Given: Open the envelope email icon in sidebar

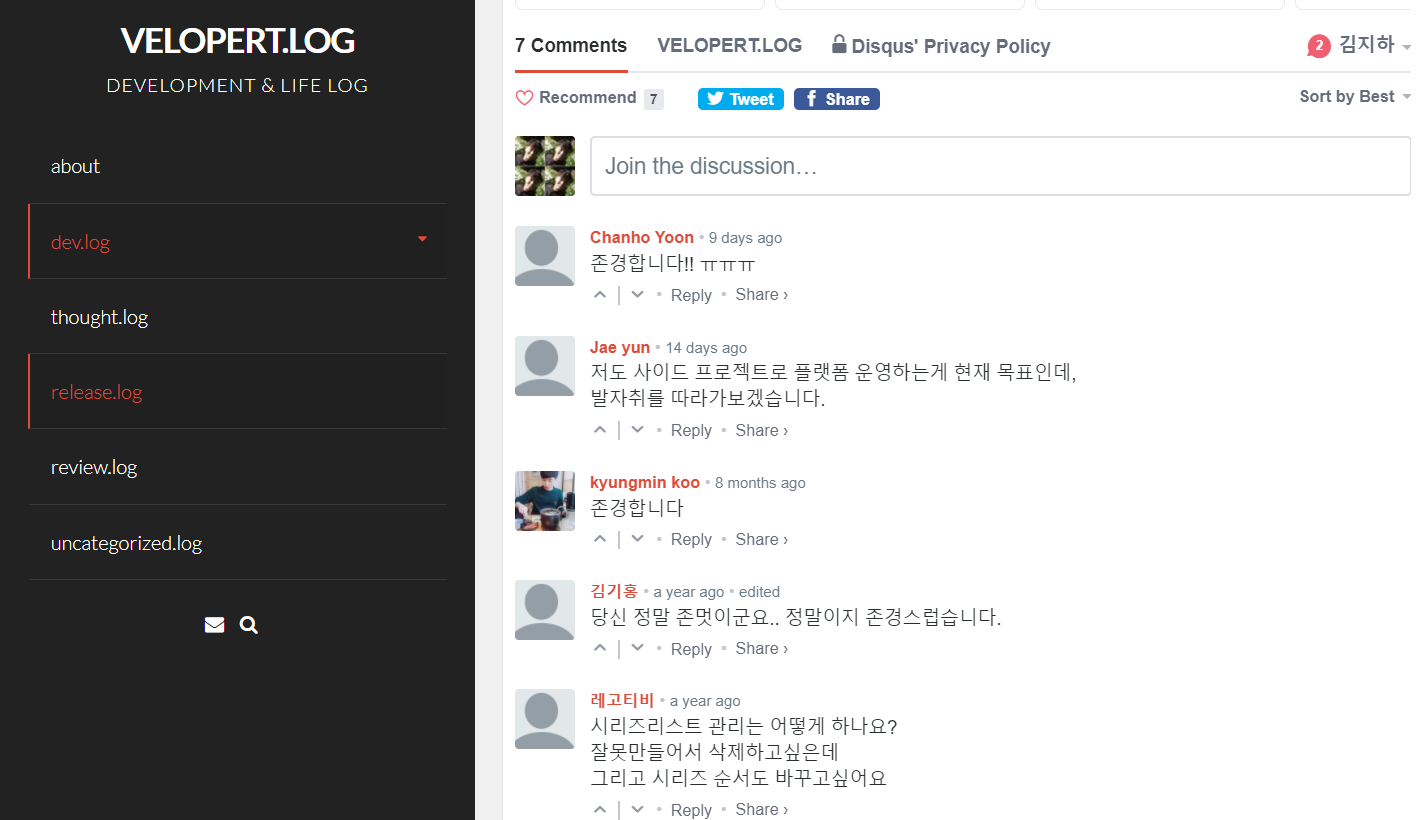Looking at the screenshot, I should (214, 625).
